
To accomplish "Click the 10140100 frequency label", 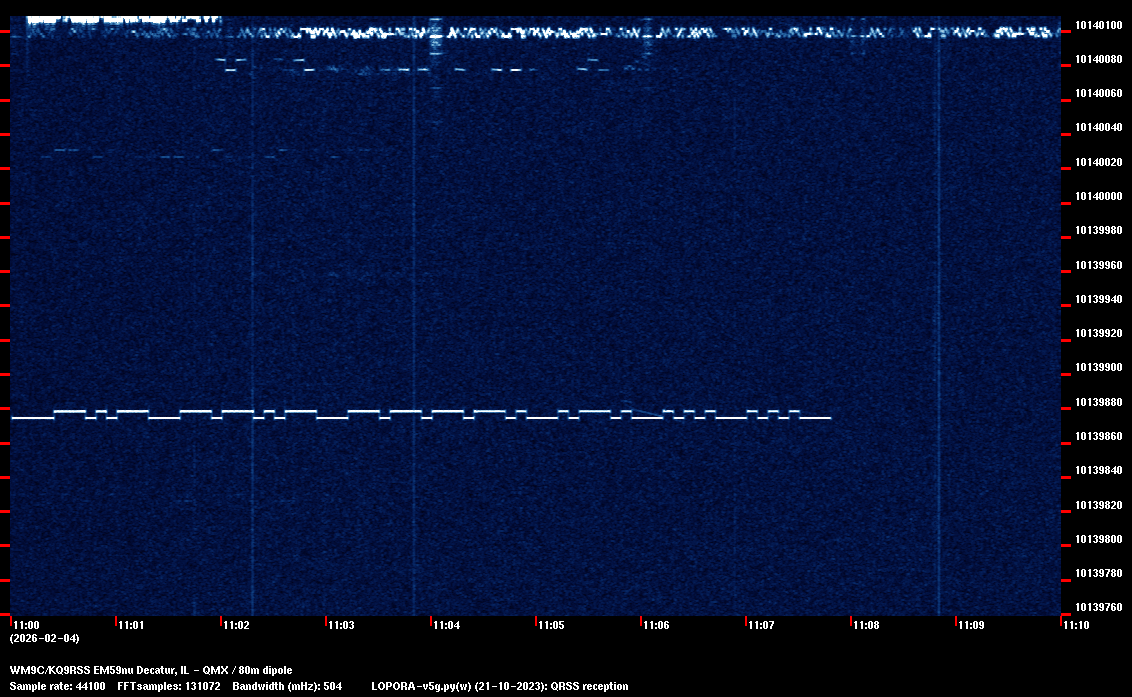I will point(1097,25).
